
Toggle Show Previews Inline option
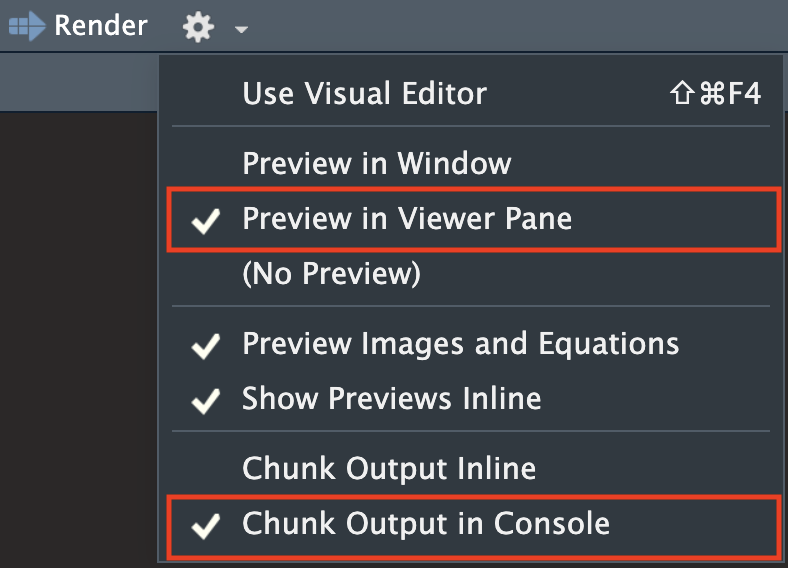(x=471, y=399)
